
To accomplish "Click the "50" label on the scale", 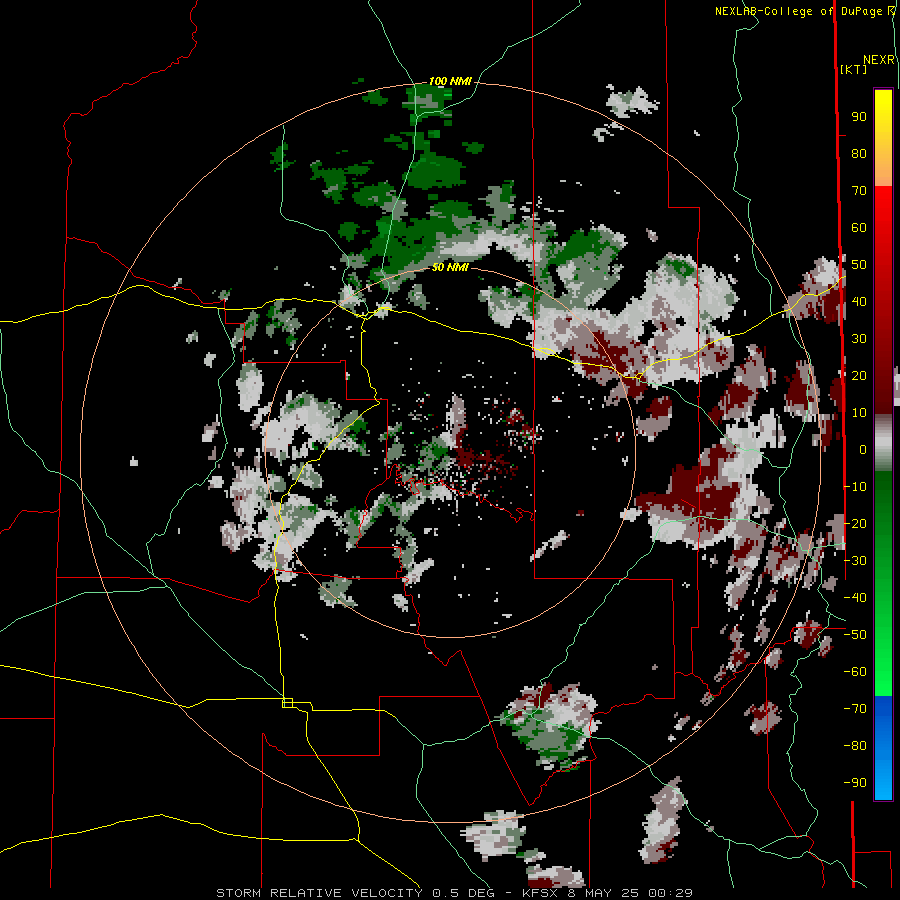I will click(859, 265).
